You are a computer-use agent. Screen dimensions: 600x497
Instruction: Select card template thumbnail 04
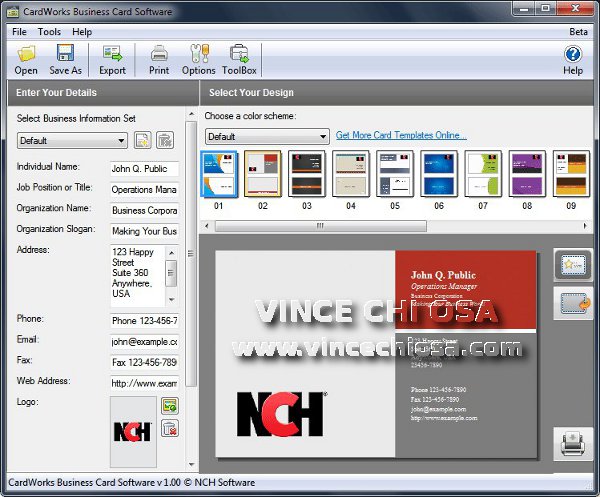click(351, 174)
